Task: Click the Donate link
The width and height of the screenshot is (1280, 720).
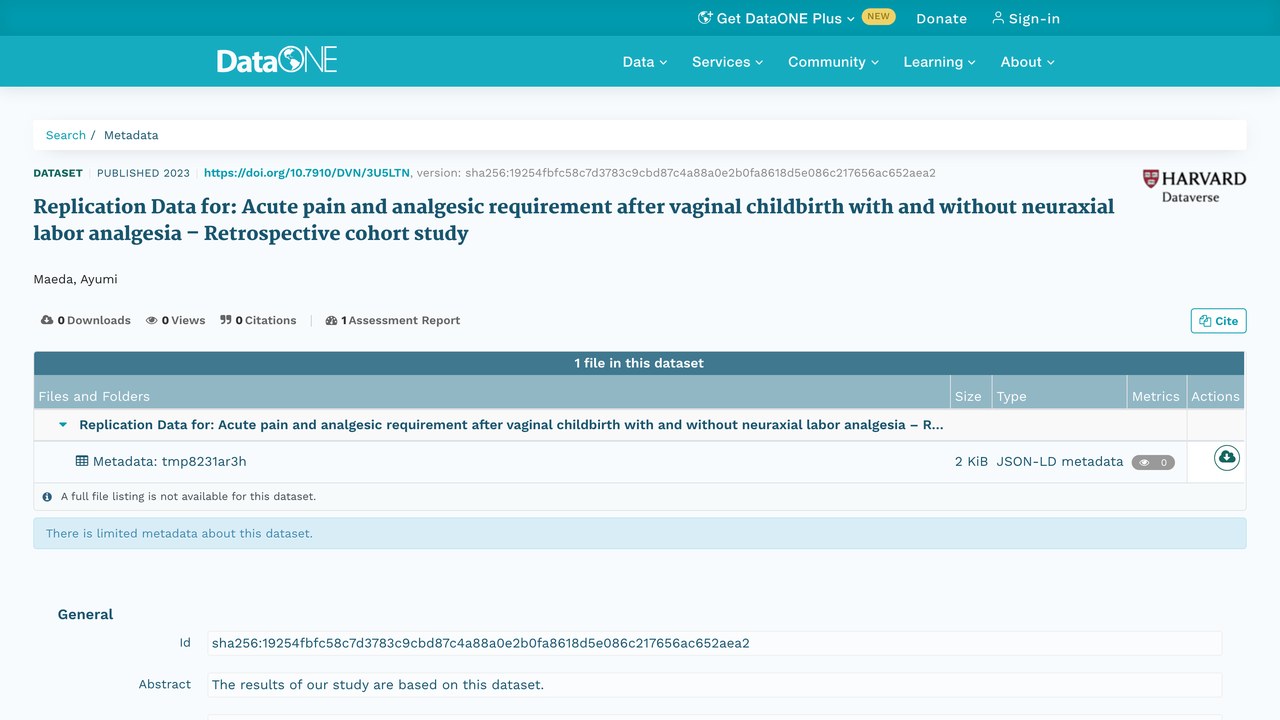Action: (941, 18)
